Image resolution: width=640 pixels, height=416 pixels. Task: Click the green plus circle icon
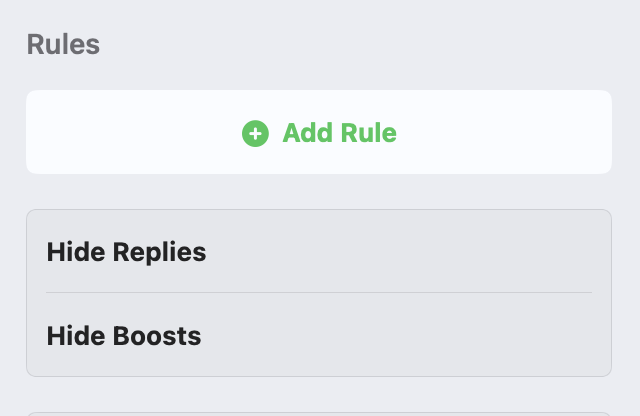tap(255, 133)
